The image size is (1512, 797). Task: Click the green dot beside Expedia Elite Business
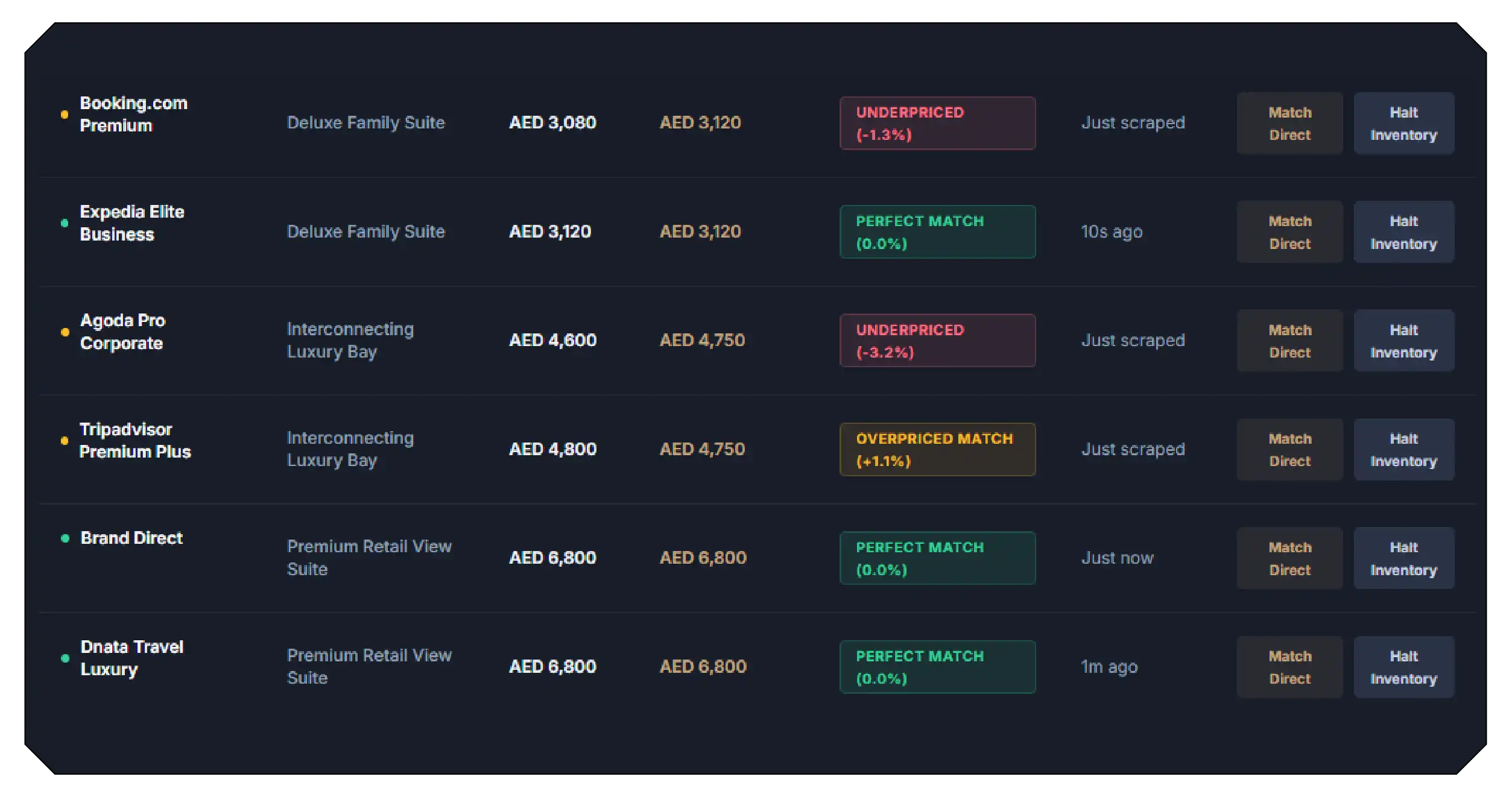pos(65,223)
